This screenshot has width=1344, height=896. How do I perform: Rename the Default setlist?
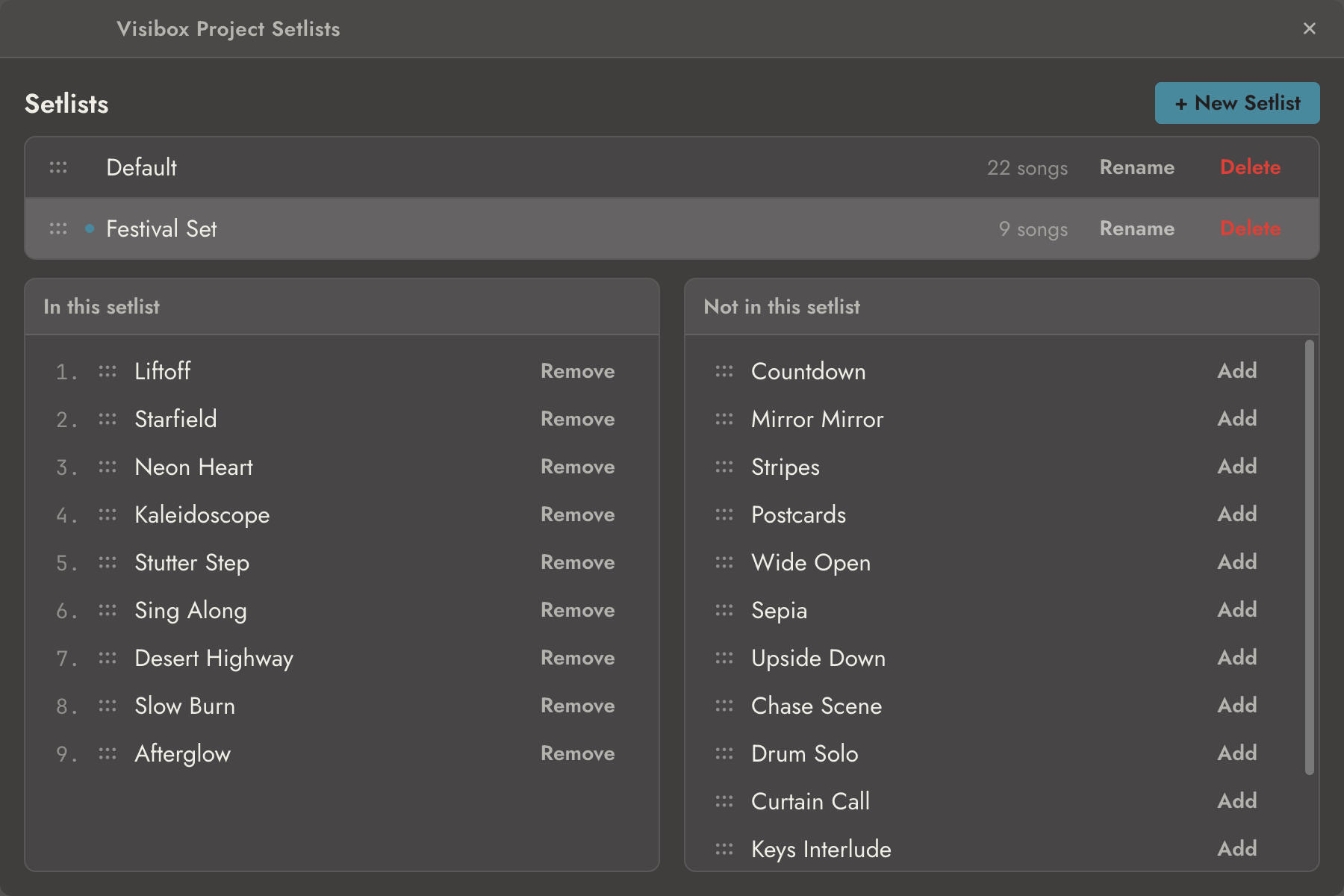coord(1137,167)
